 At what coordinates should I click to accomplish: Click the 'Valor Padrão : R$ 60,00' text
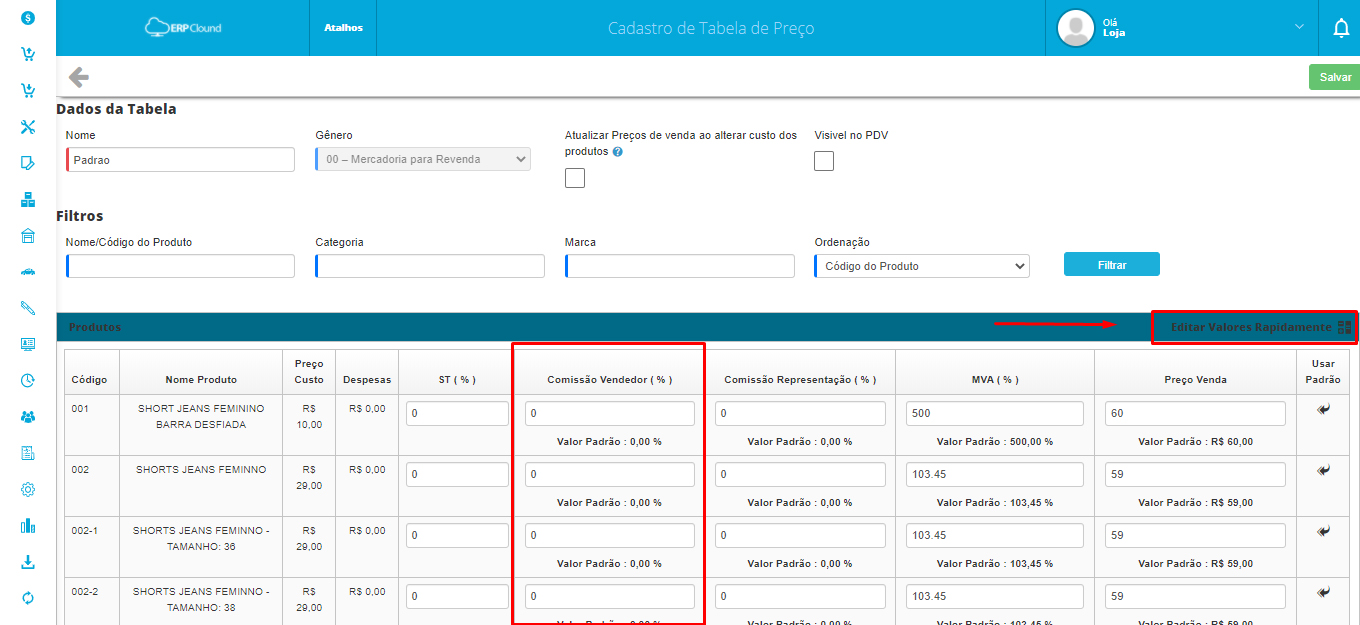pos(1195,442)
